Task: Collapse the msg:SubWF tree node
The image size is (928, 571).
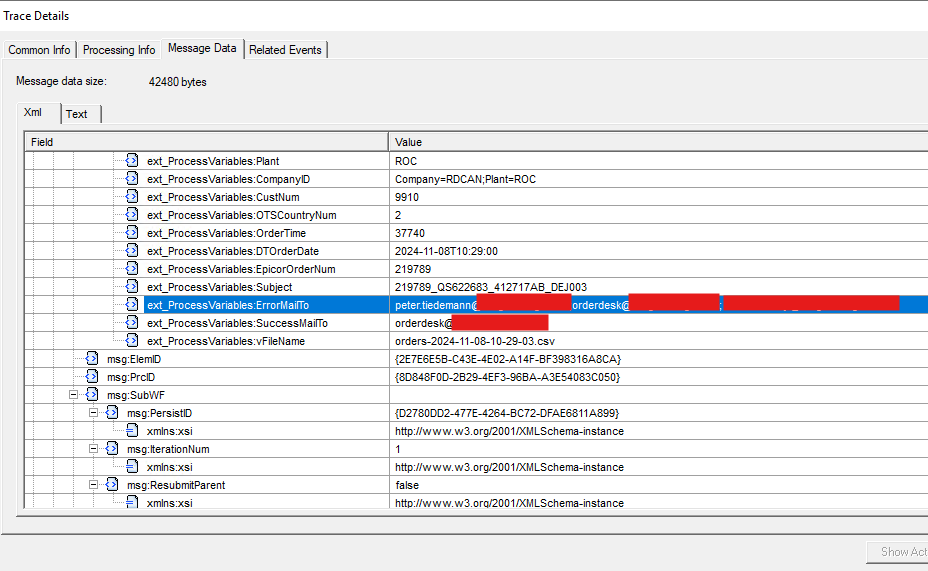Action: tap(73, 395)
